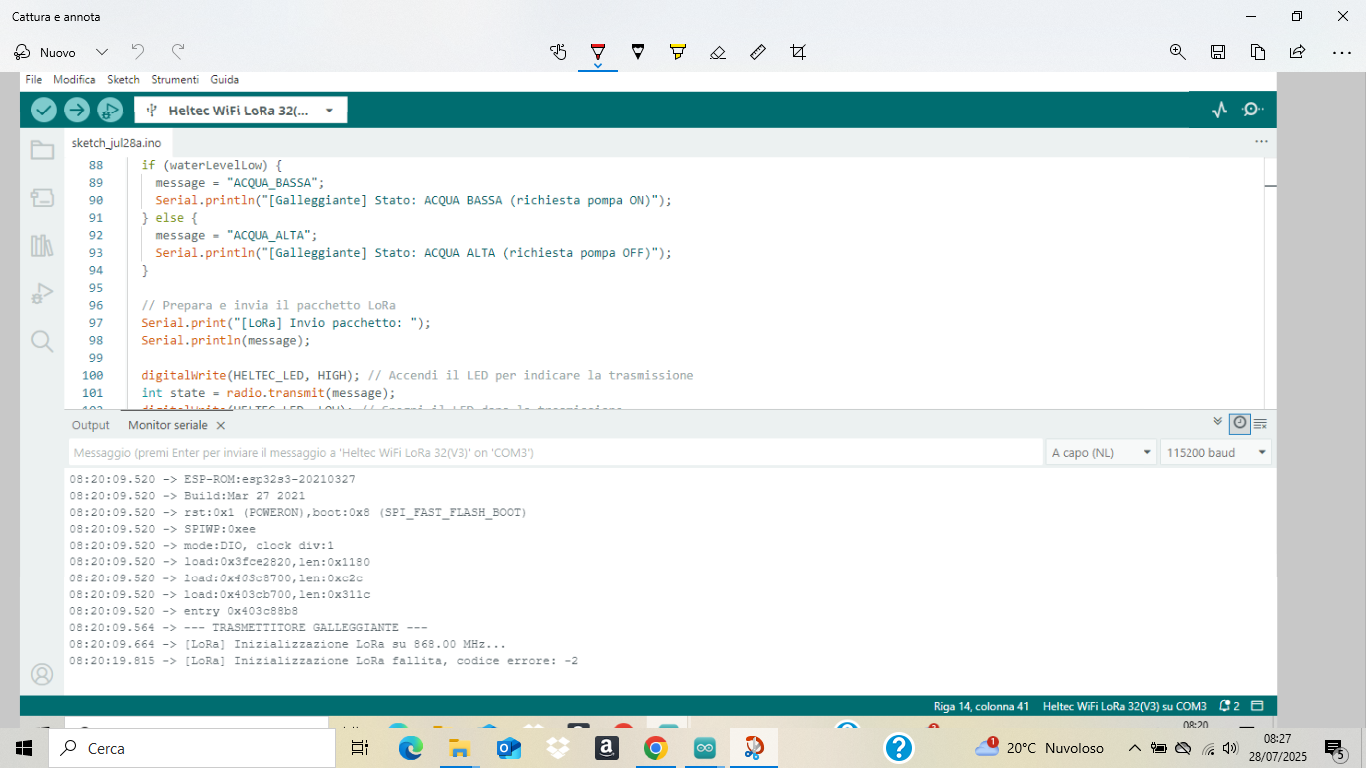This screenshot has height=768, width=1366.
Task: Open the Windows Start menu
Action: (24, 748)
